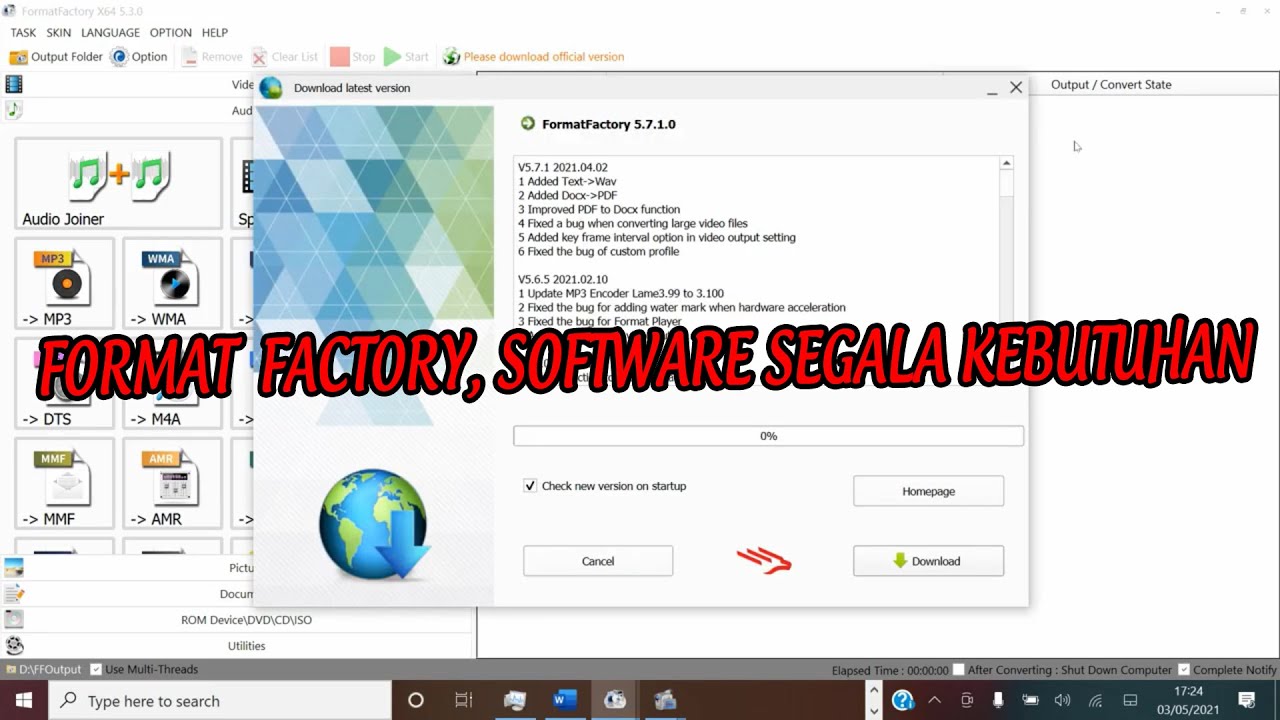Click the '2 Added Docx->PDF' changelog line
This screenshot has height=720, width=1280.
(567, 196)
